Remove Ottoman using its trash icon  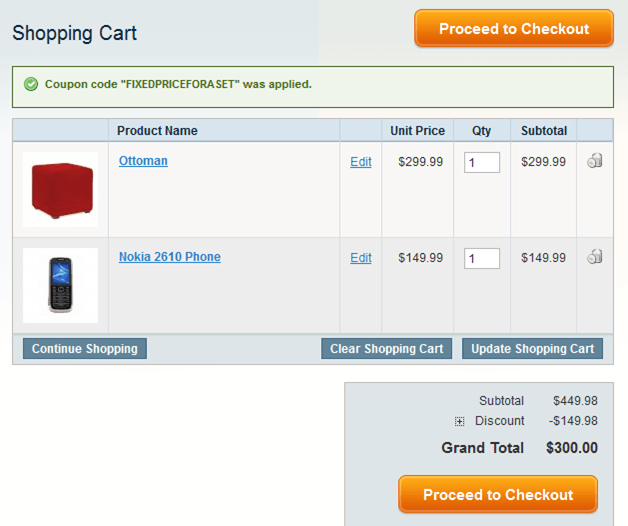[x=594, y=161]
